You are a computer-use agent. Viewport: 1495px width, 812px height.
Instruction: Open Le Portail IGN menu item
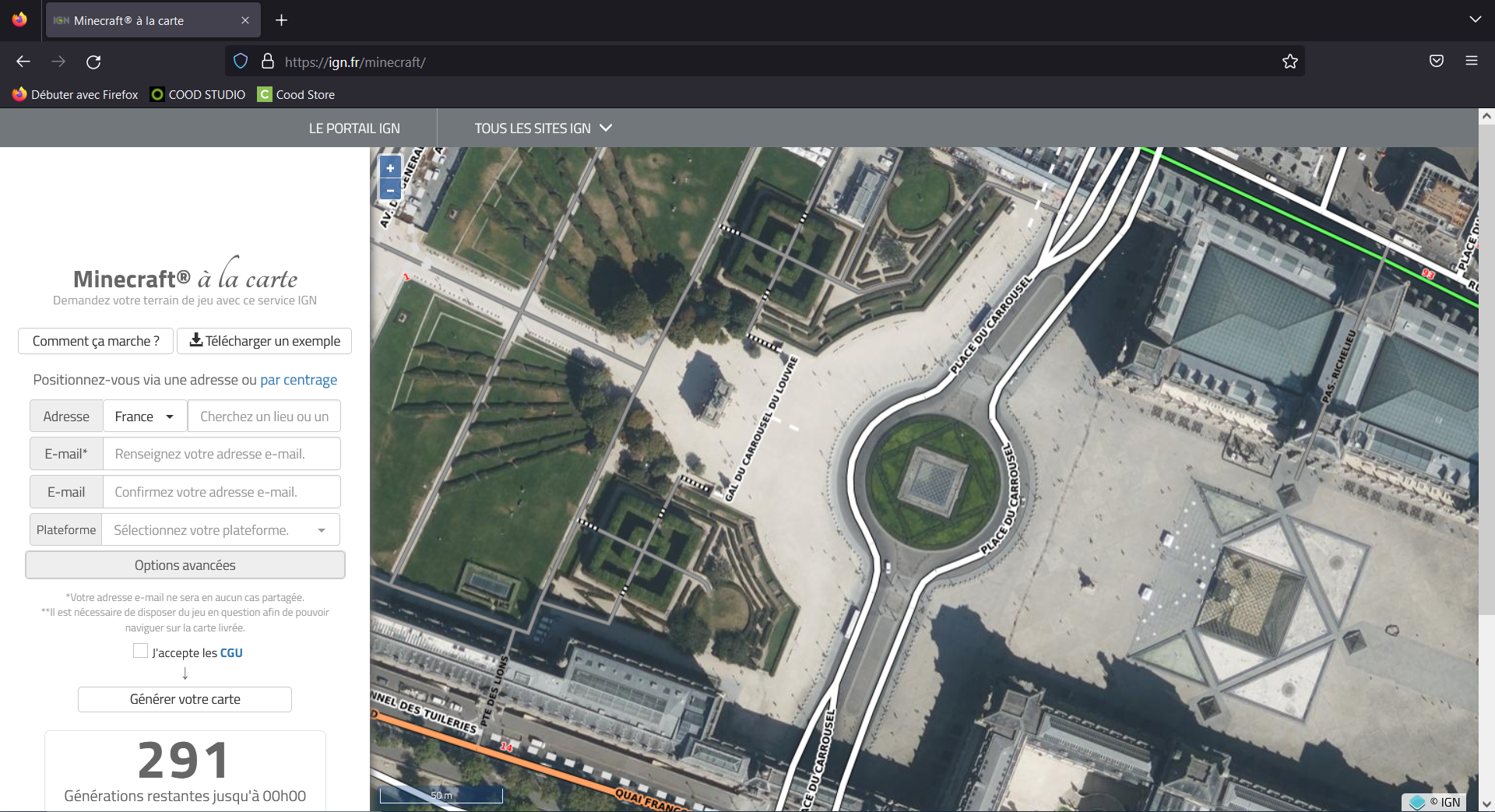click(354, 128)
